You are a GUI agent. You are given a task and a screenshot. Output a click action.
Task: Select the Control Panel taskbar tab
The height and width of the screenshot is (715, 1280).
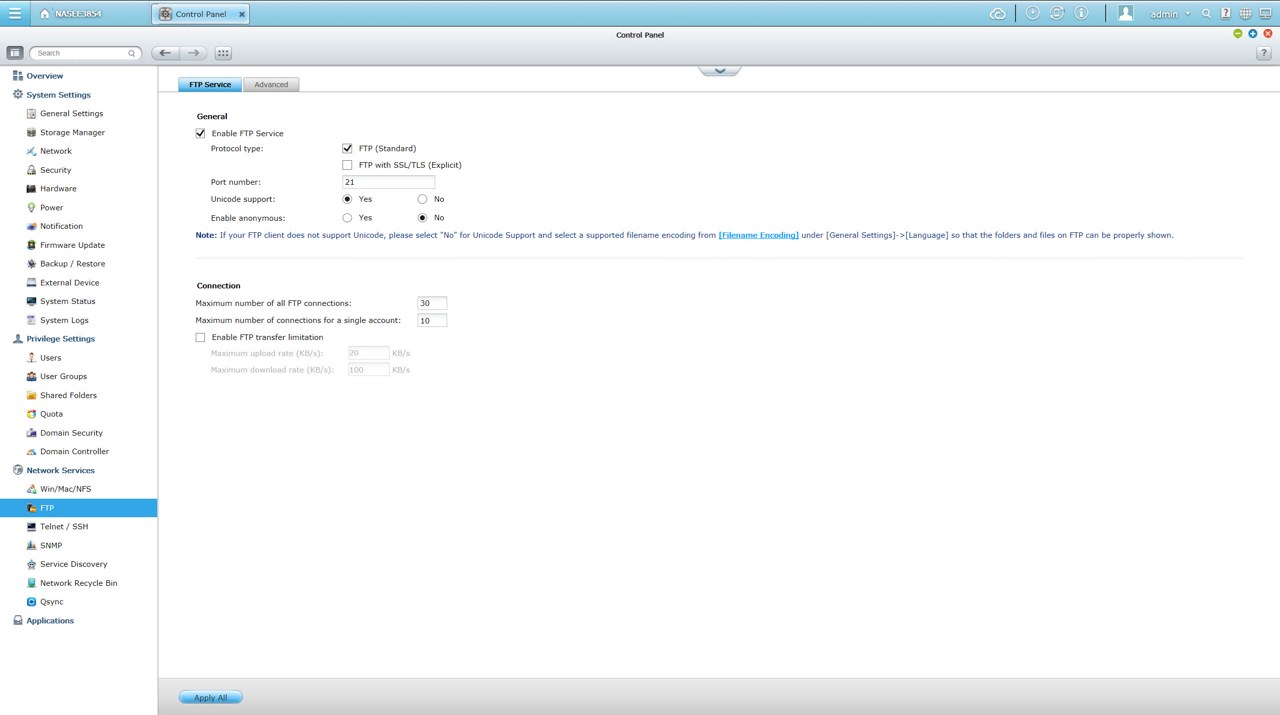pyautogui.click(x=202, y=14)
